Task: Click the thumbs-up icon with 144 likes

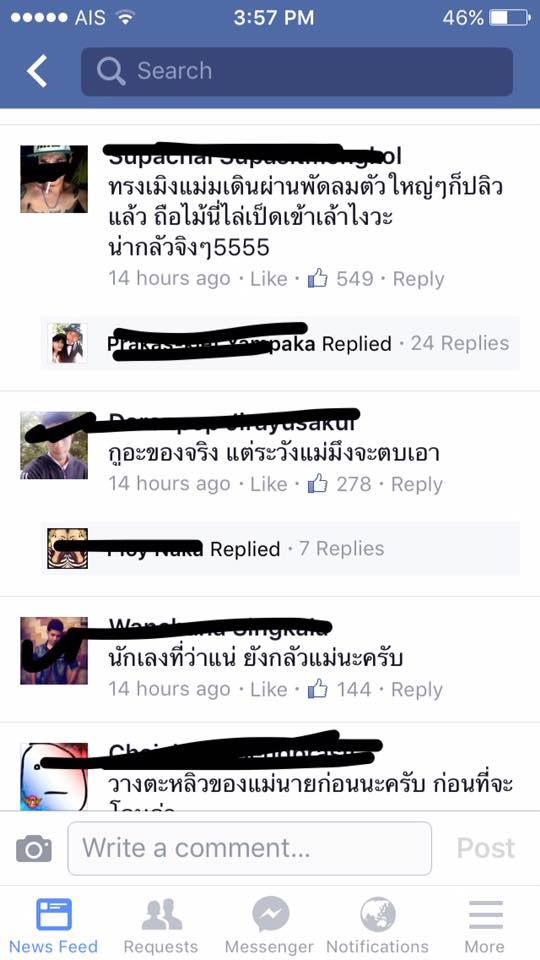Action: click(x=317, y=689)
